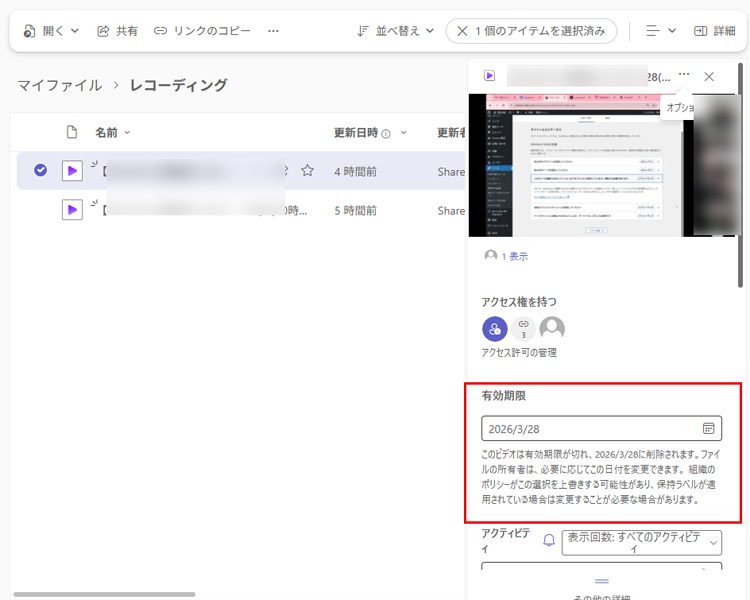
Task: Open the toolbar's more options ellipsis
Action: 273,31
